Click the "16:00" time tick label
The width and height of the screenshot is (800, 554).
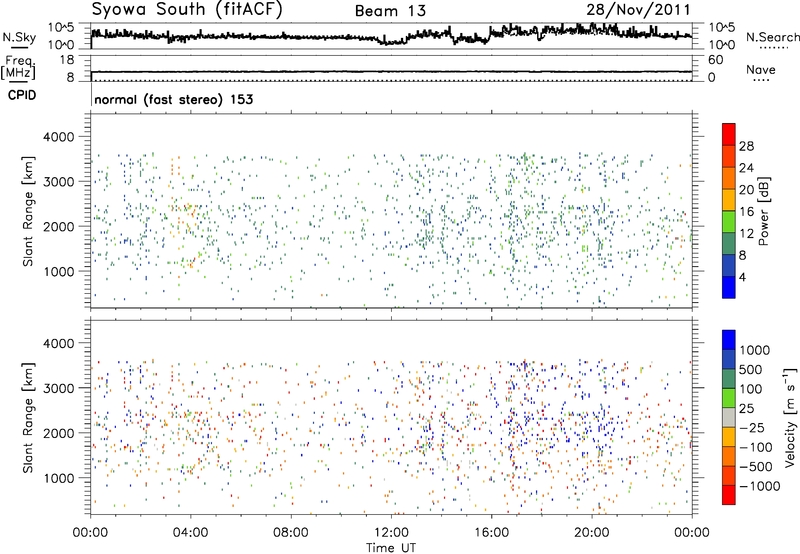(491, 532)
